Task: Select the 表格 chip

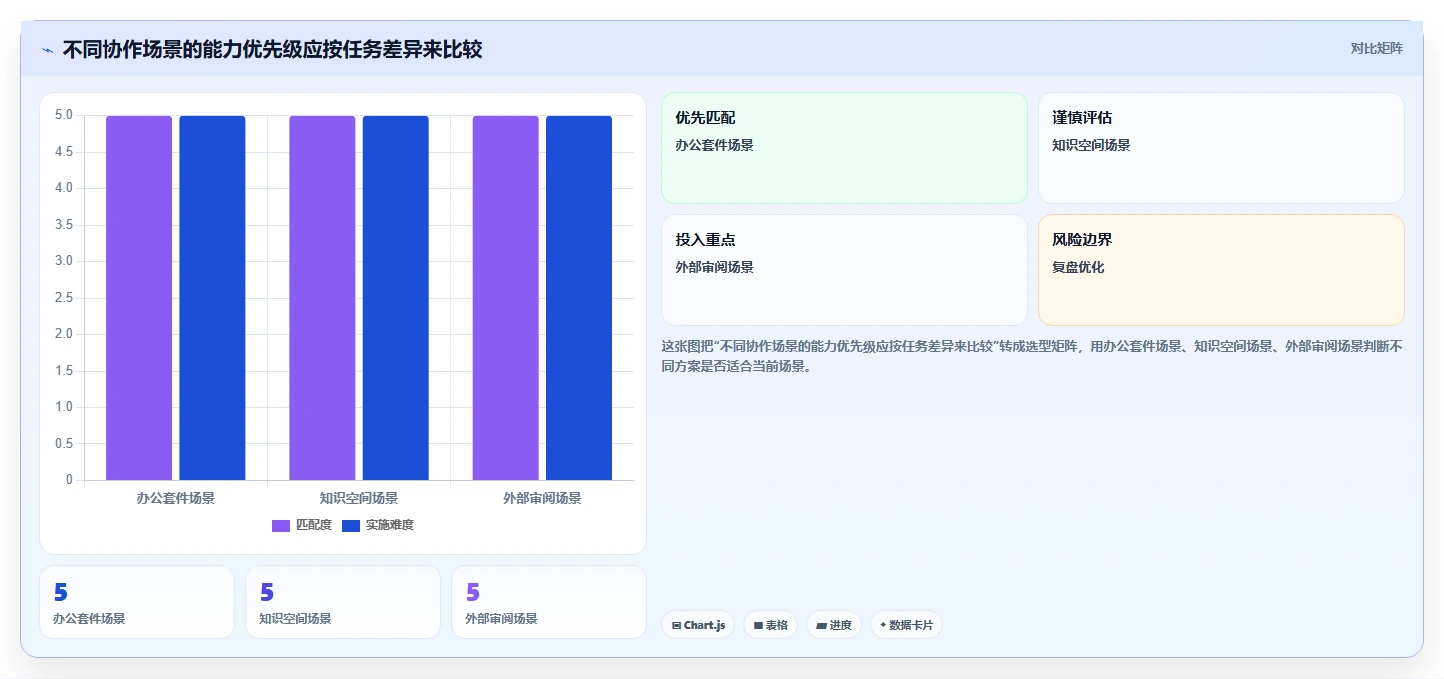Action: coord(770,625)
